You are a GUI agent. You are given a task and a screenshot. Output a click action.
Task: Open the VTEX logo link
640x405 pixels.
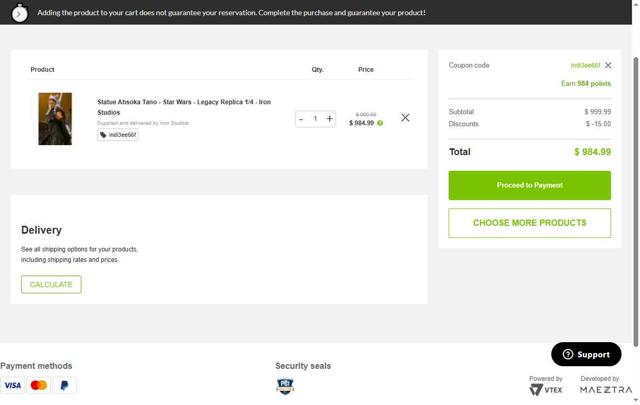coord(546,390)
